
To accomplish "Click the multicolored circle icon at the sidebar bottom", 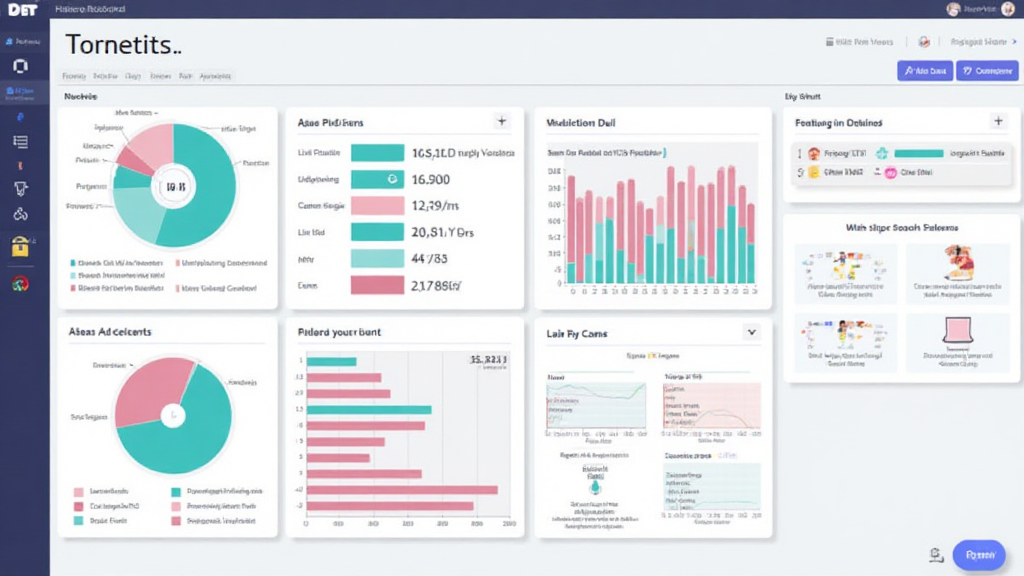I will coord(20,284).
